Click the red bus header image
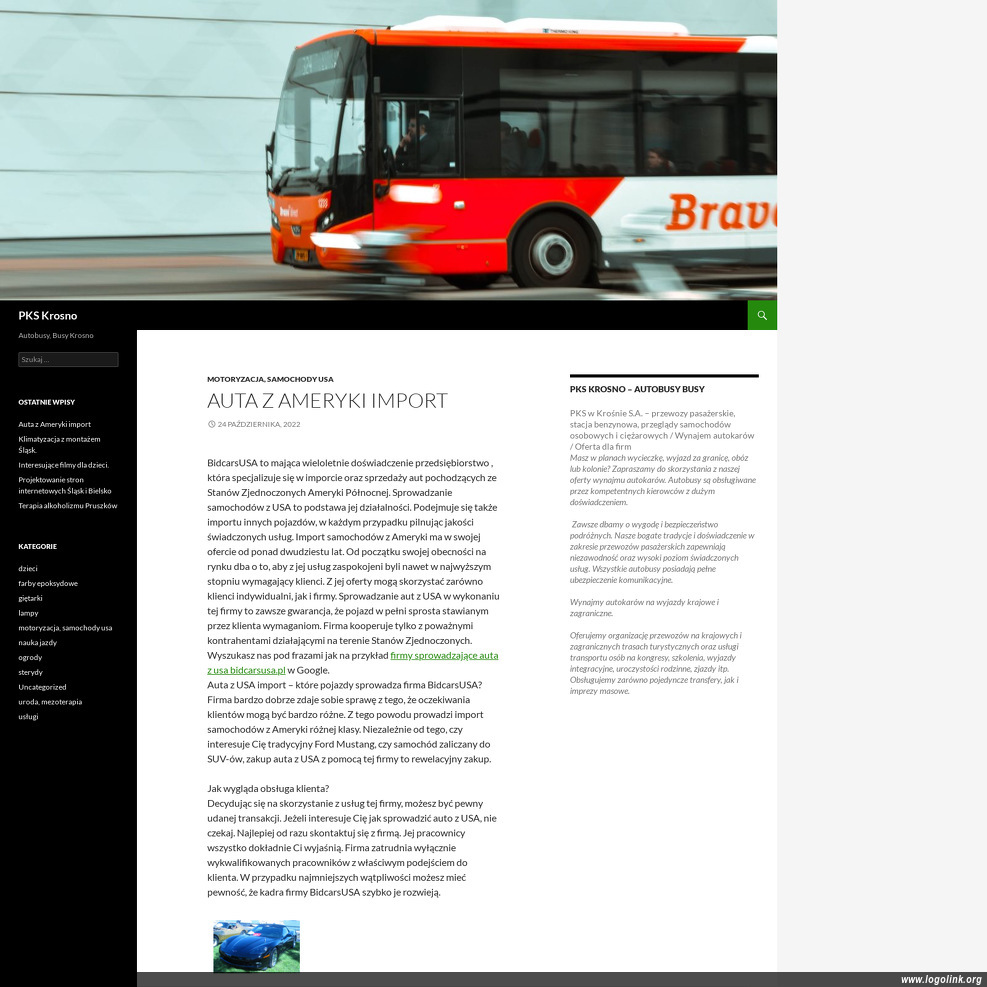Image resolution: width=987 pixels, height=987 pixels. click(x=388, y=150)
